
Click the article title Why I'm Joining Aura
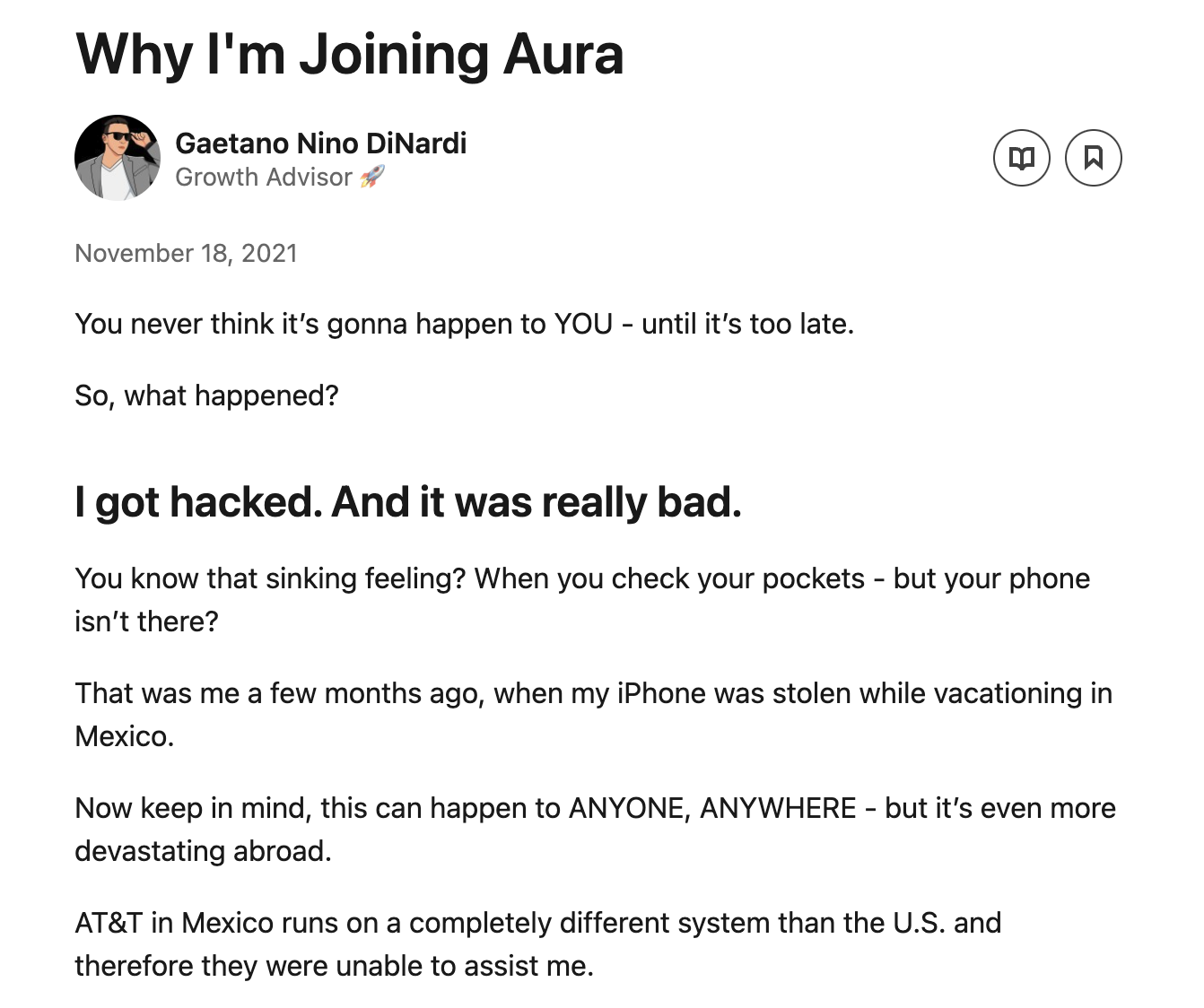pos(349,54)
